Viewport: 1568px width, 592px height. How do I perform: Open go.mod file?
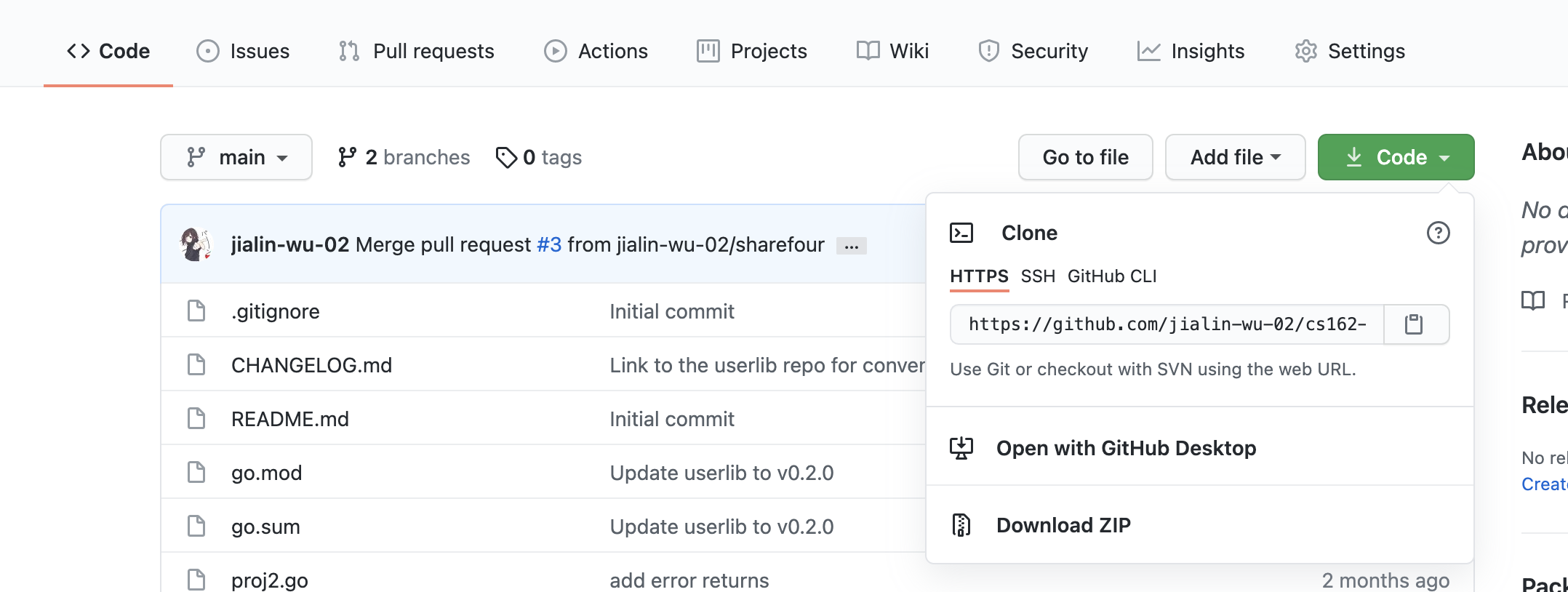click(x=266, y=473)
